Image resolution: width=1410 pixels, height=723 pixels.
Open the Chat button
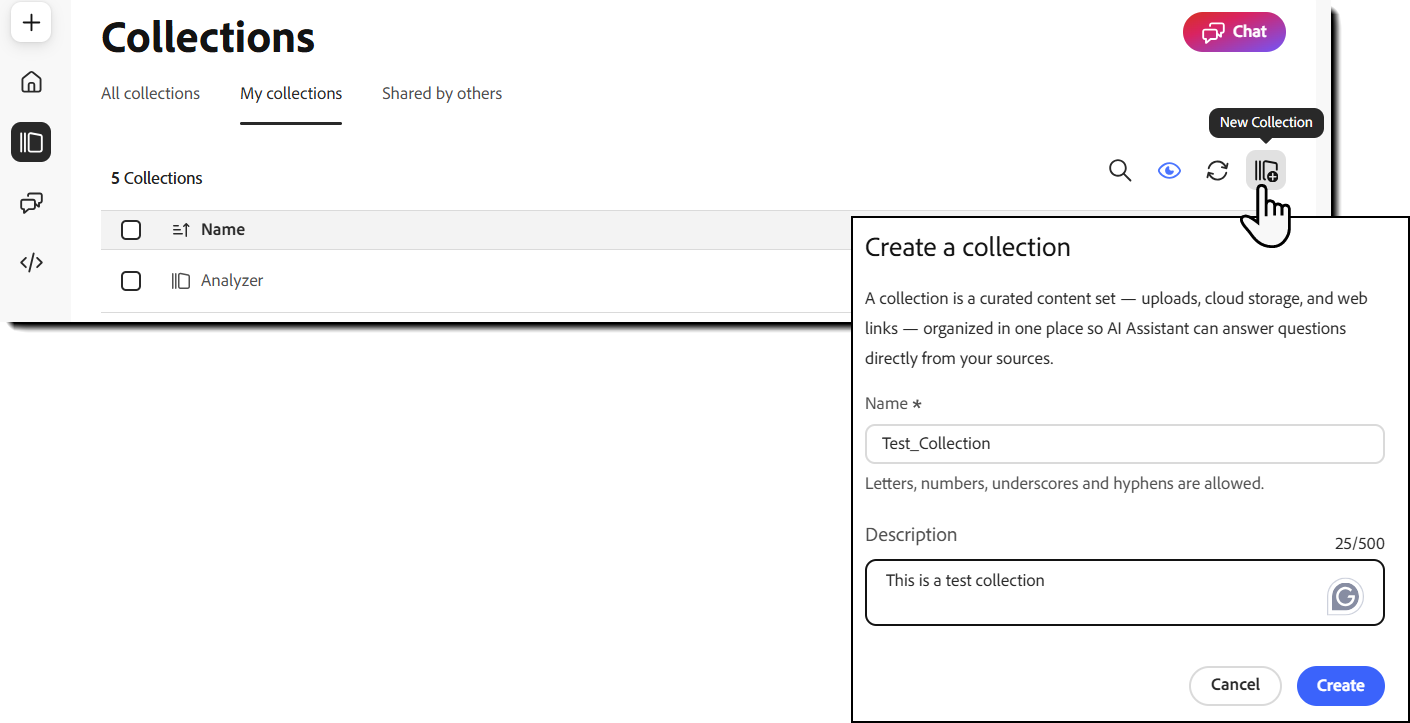(x=1234, y=32)
